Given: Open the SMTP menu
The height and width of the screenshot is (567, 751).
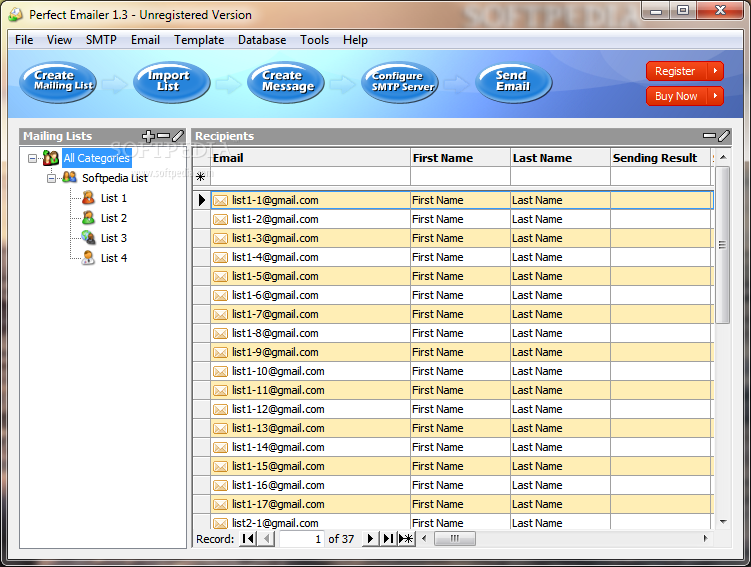Looking at the screenshot, I should [101, 40].
